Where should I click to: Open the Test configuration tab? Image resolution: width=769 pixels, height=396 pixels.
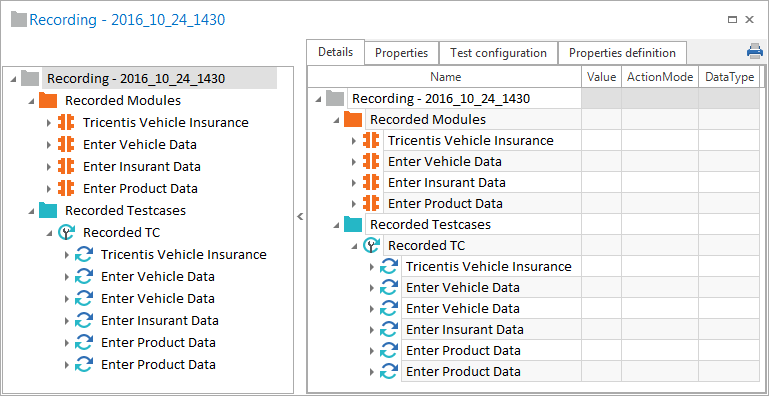click(x=498, y=53)
